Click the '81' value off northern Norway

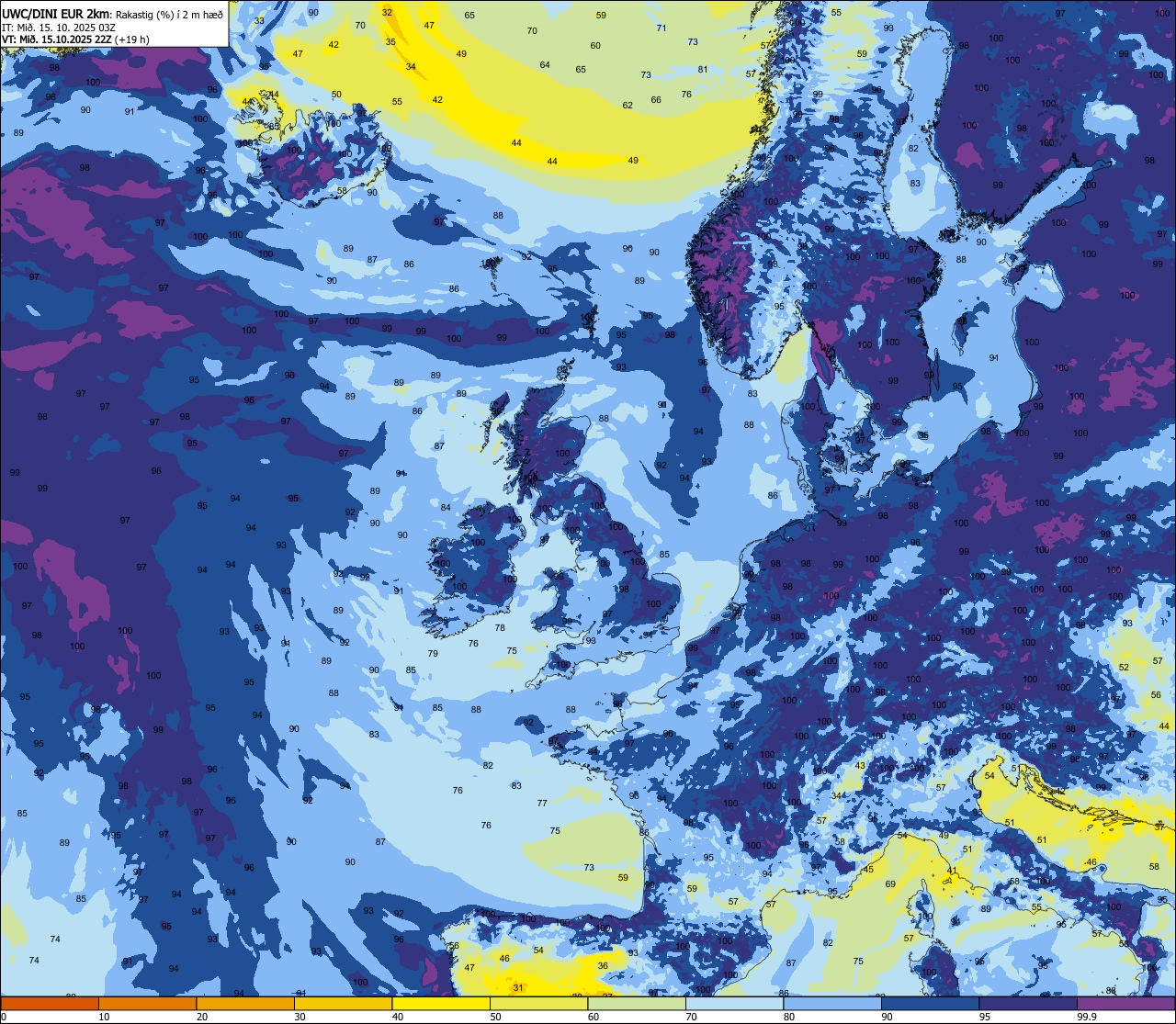coord(703,70)
